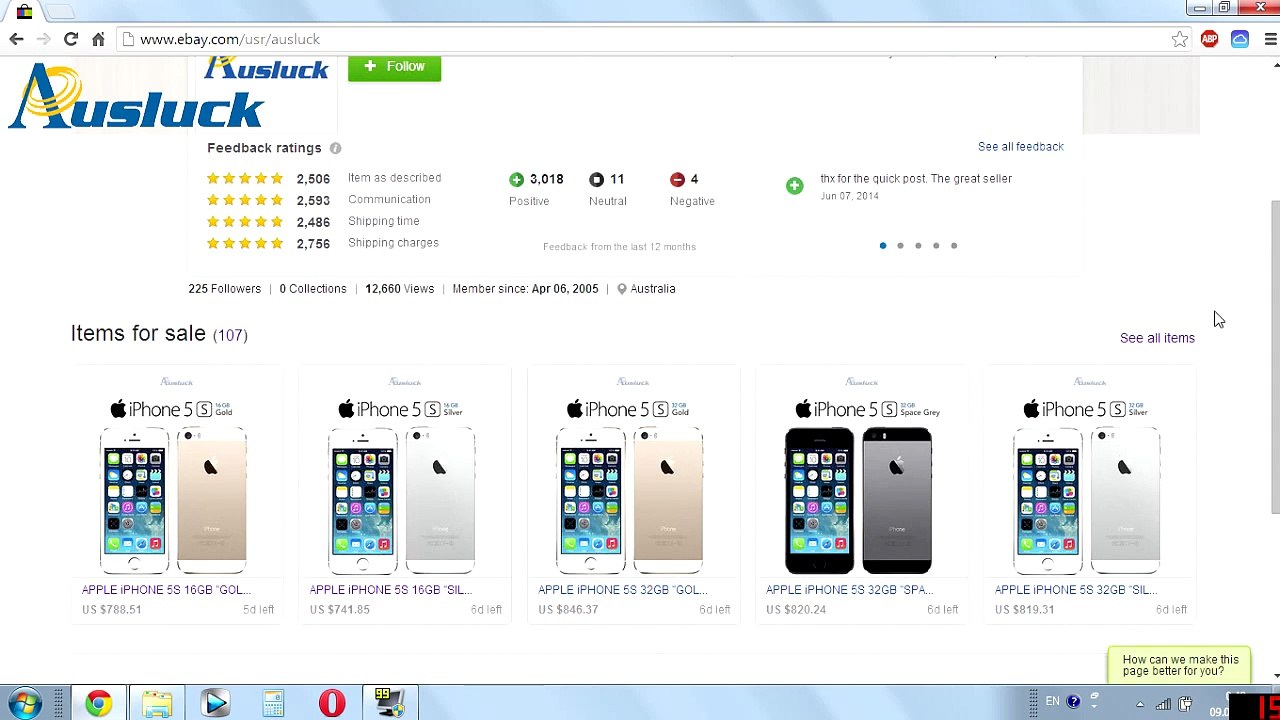
Task: Open the network signal tray icon
Action: (1163, 705)
